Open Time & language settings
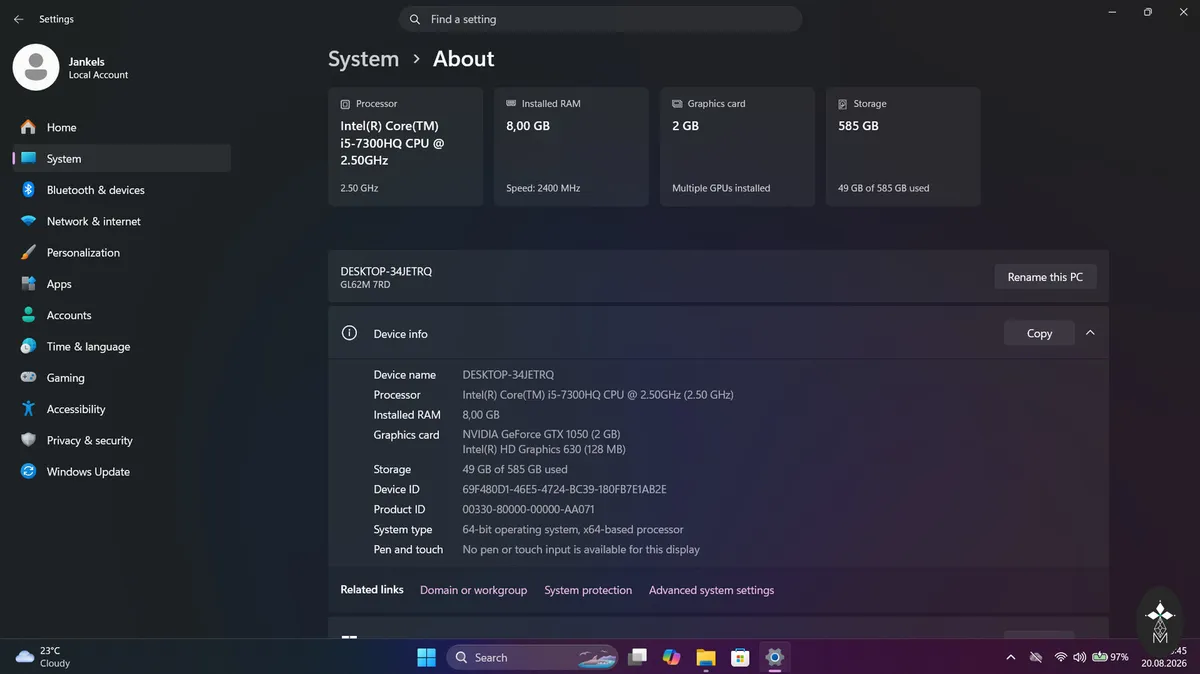Viewport: 1200px width, 674px height. click(x=121, y=346)
